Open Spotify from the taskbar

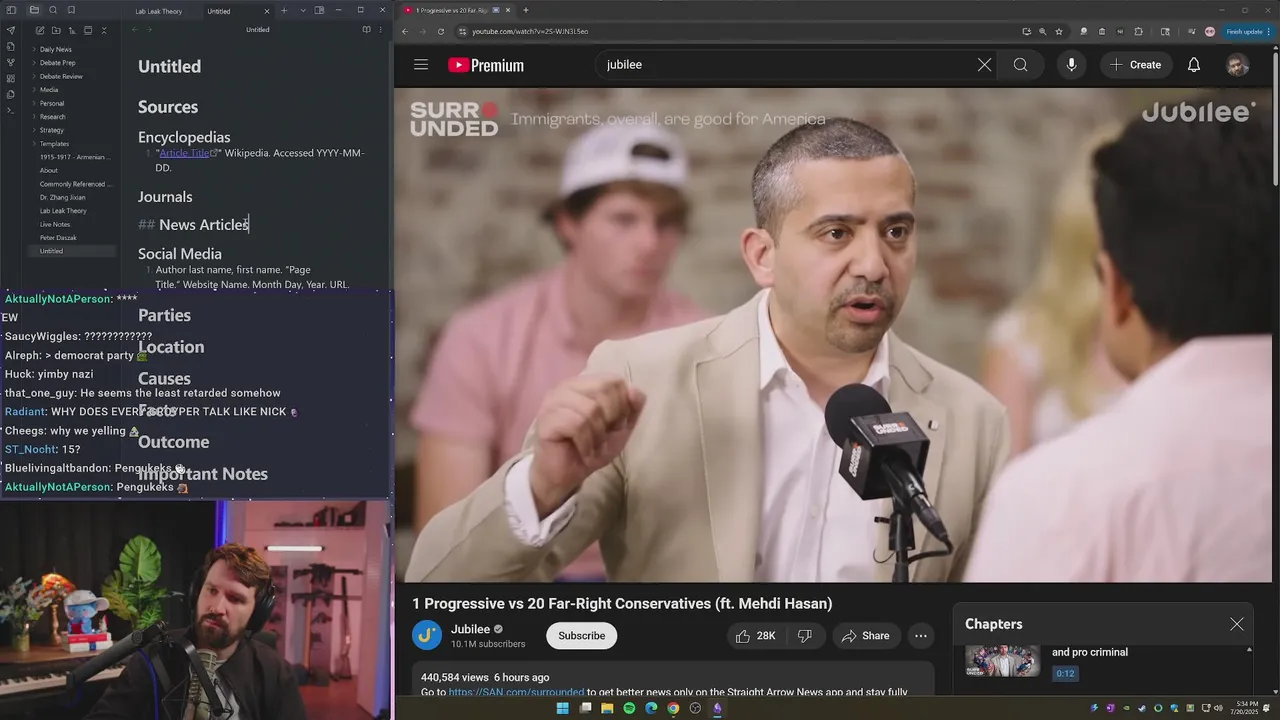pos(629,708)
